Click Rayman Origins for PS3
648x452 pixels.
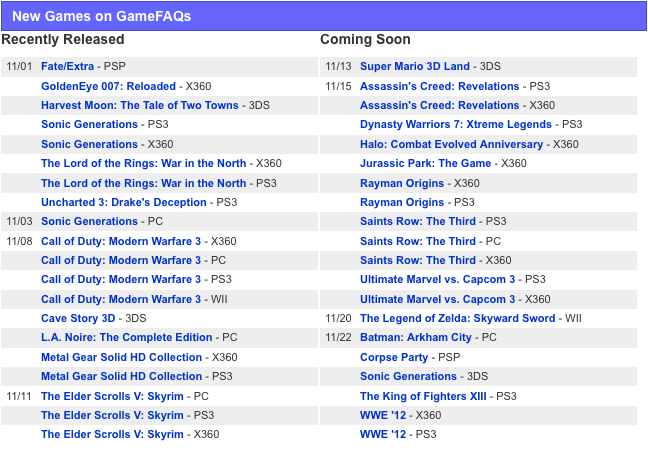(x=401, y=202)
